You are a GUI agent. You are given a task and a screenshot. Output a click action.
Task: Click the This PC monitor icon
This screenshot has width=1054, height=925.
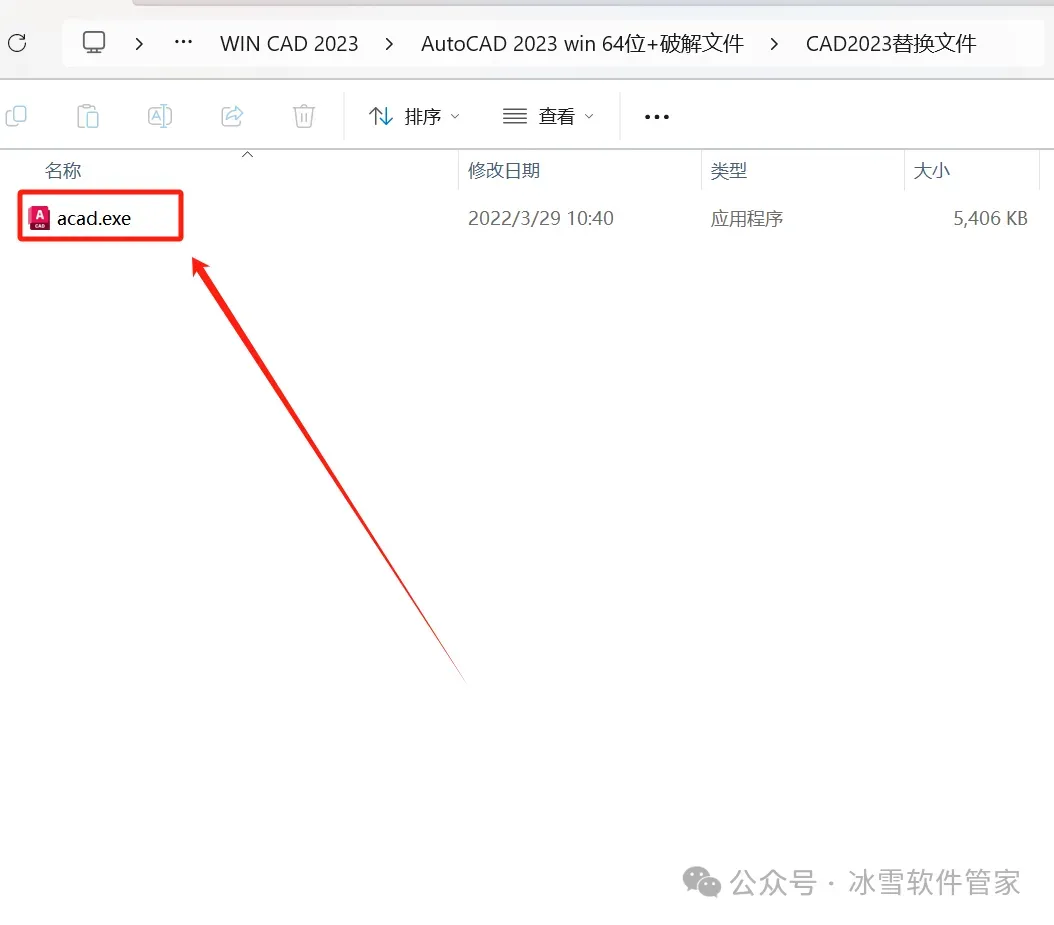[94, 43]
